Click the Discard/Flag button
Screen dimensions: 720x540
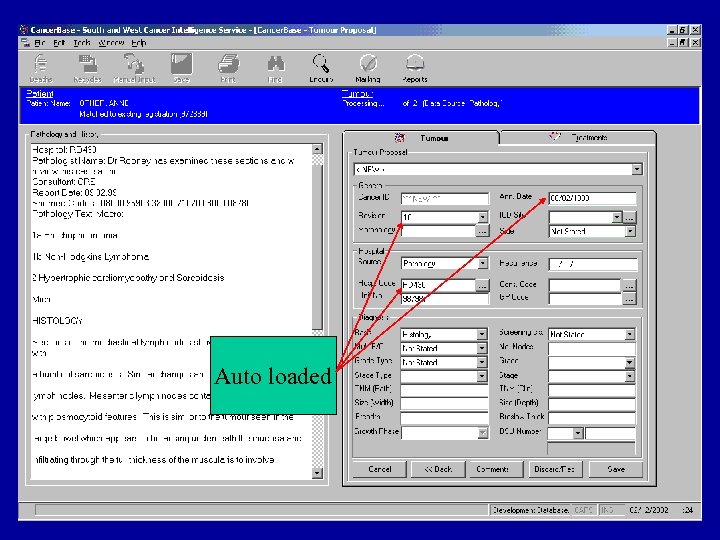(555, 469)
